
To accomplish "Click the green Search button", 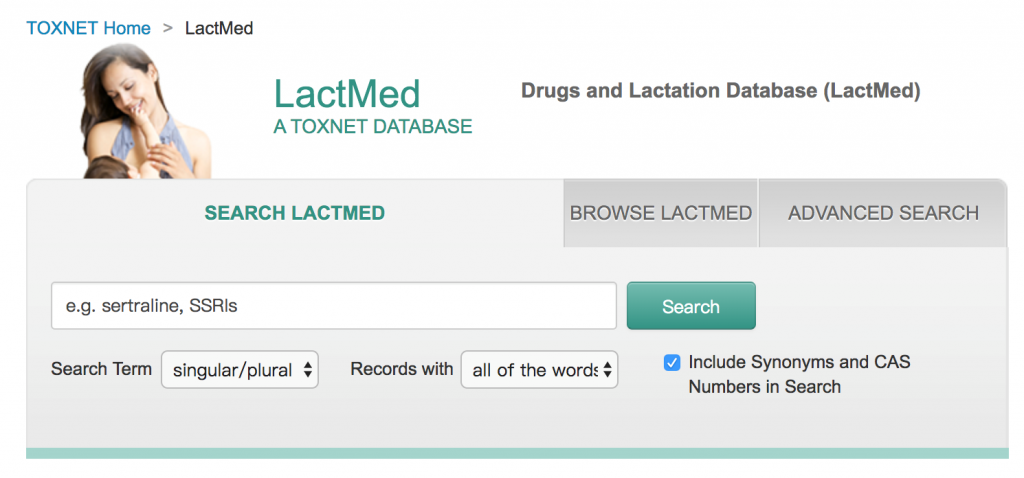I will (x=691, y=306).
